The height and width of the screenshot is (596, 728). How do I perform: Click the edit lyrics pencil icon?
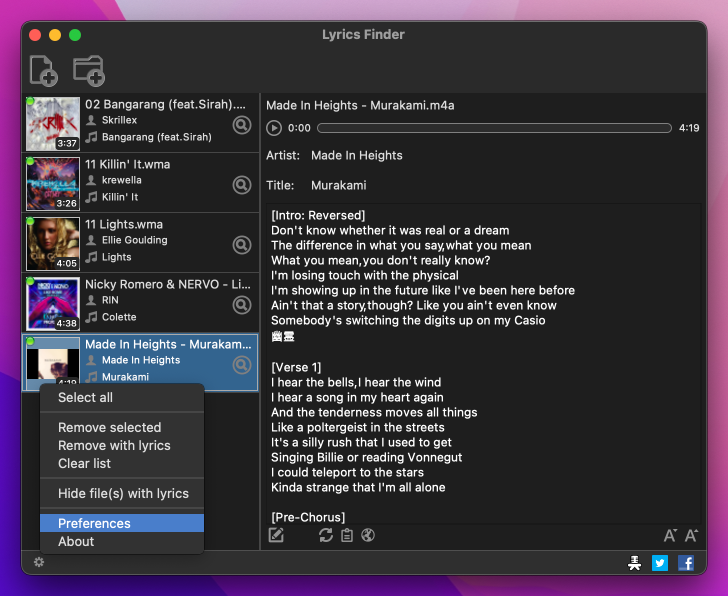(276, 535)
